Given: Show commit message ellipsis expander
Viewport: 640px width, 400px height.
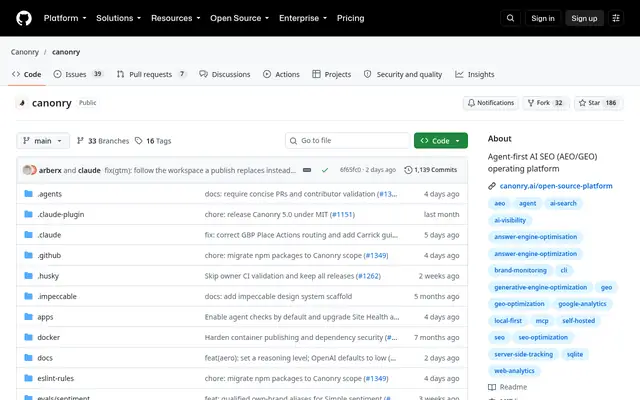Looking at the screenshot, I should pos(307,170).
